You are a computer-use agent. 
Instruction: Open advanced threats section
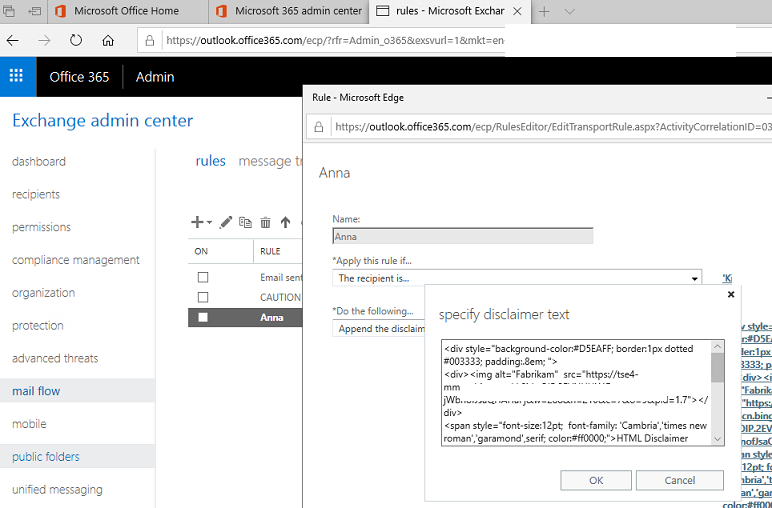pyautogui.click(x=55, y=358)
